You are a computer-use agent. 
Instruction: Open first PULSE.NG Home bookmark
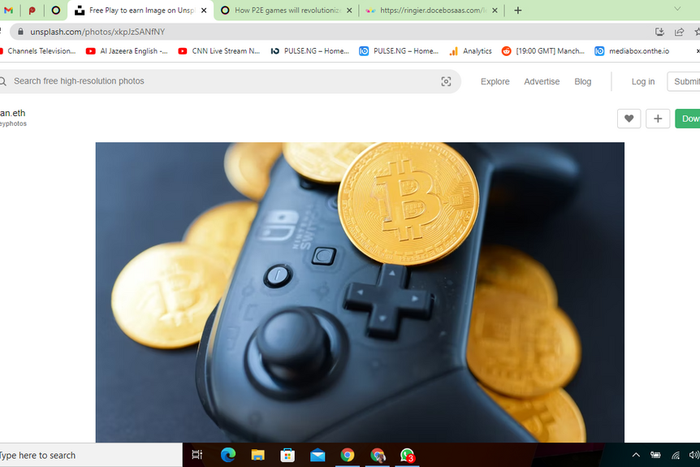pyautogui.click(x=310, y=51)
